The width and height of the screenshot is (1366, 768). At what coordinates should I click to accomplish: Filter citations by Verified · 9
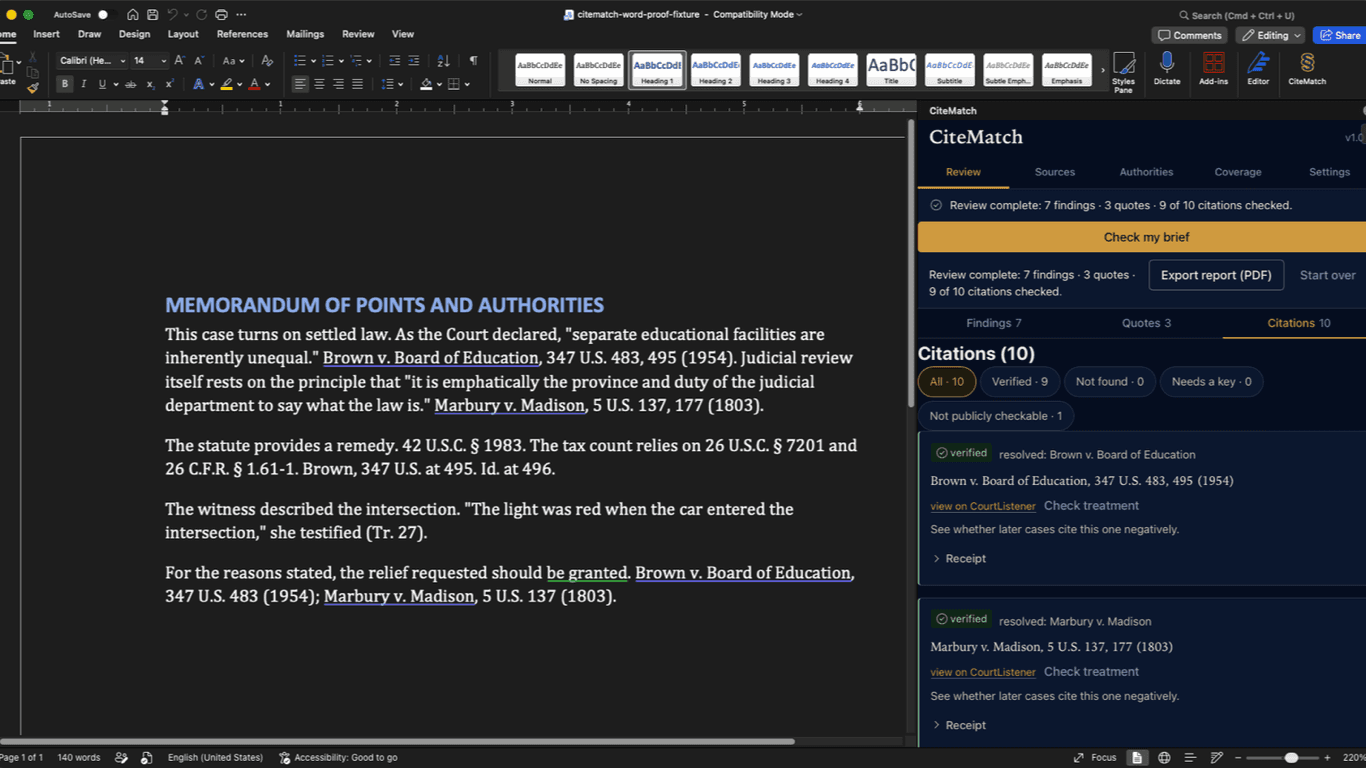(x=1020, y=382)
